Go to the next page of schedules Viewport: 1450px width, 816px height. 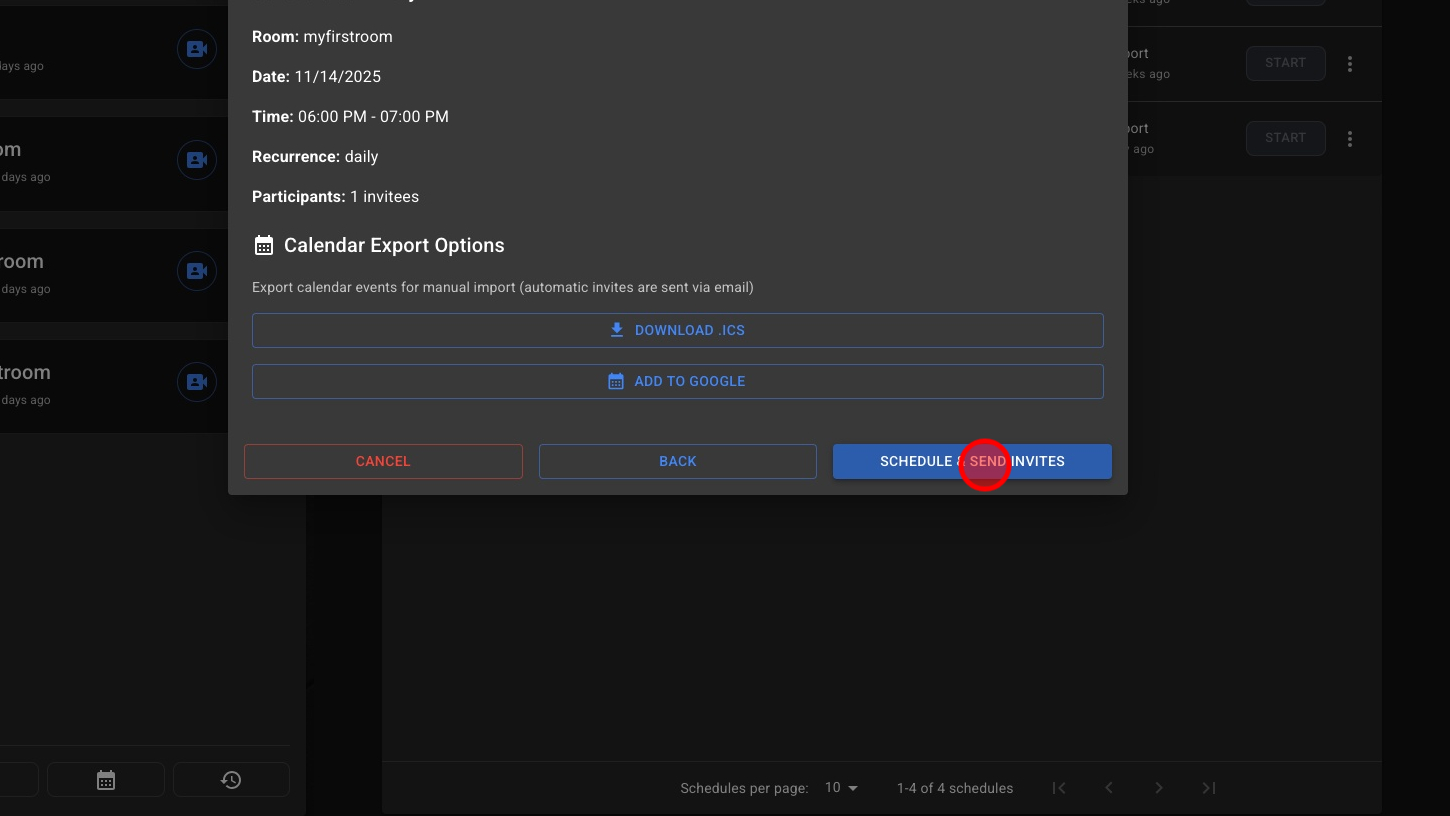pos(1159,788)
